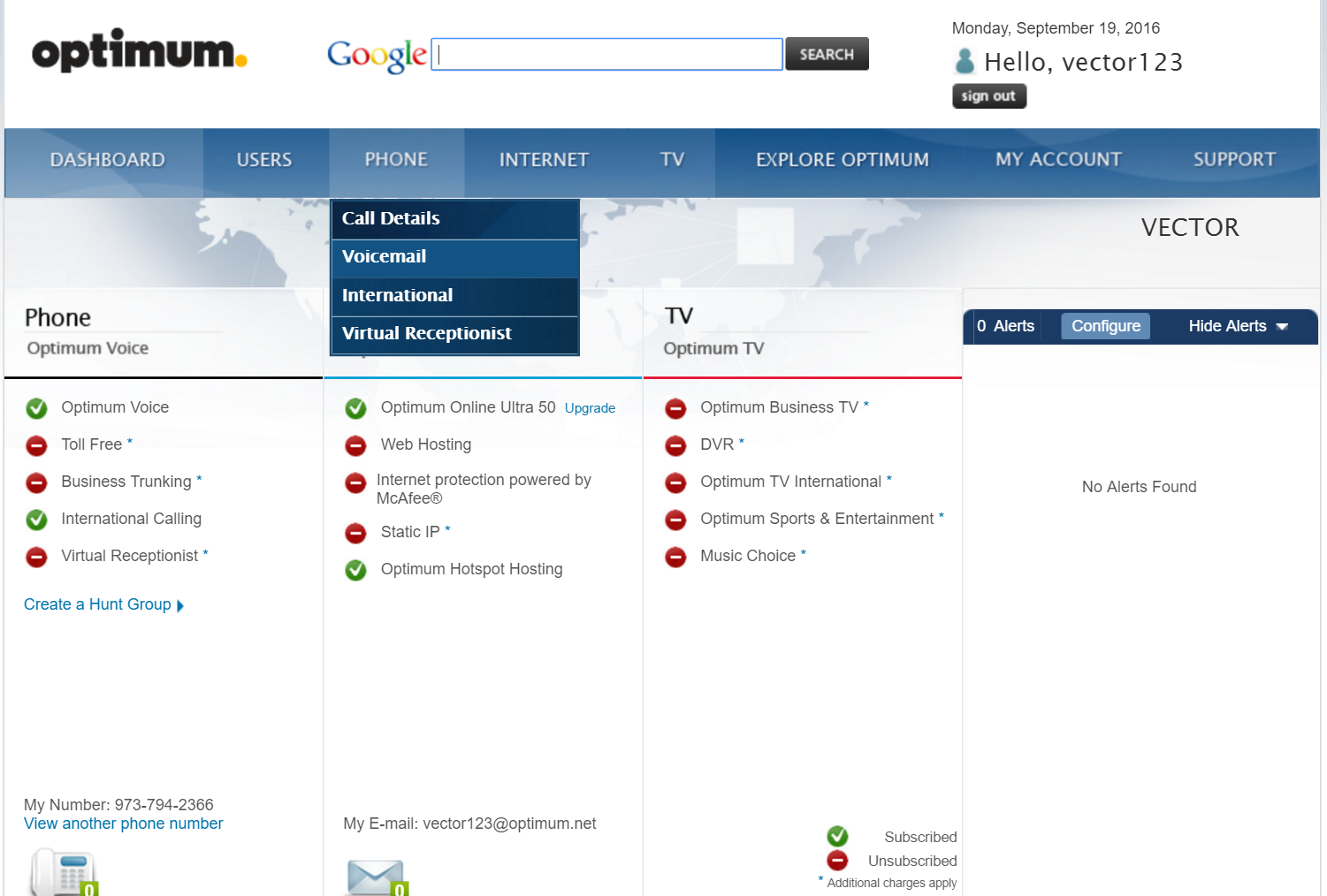
Task: Click the red icon next to Business Trunking
Action: 36,482
